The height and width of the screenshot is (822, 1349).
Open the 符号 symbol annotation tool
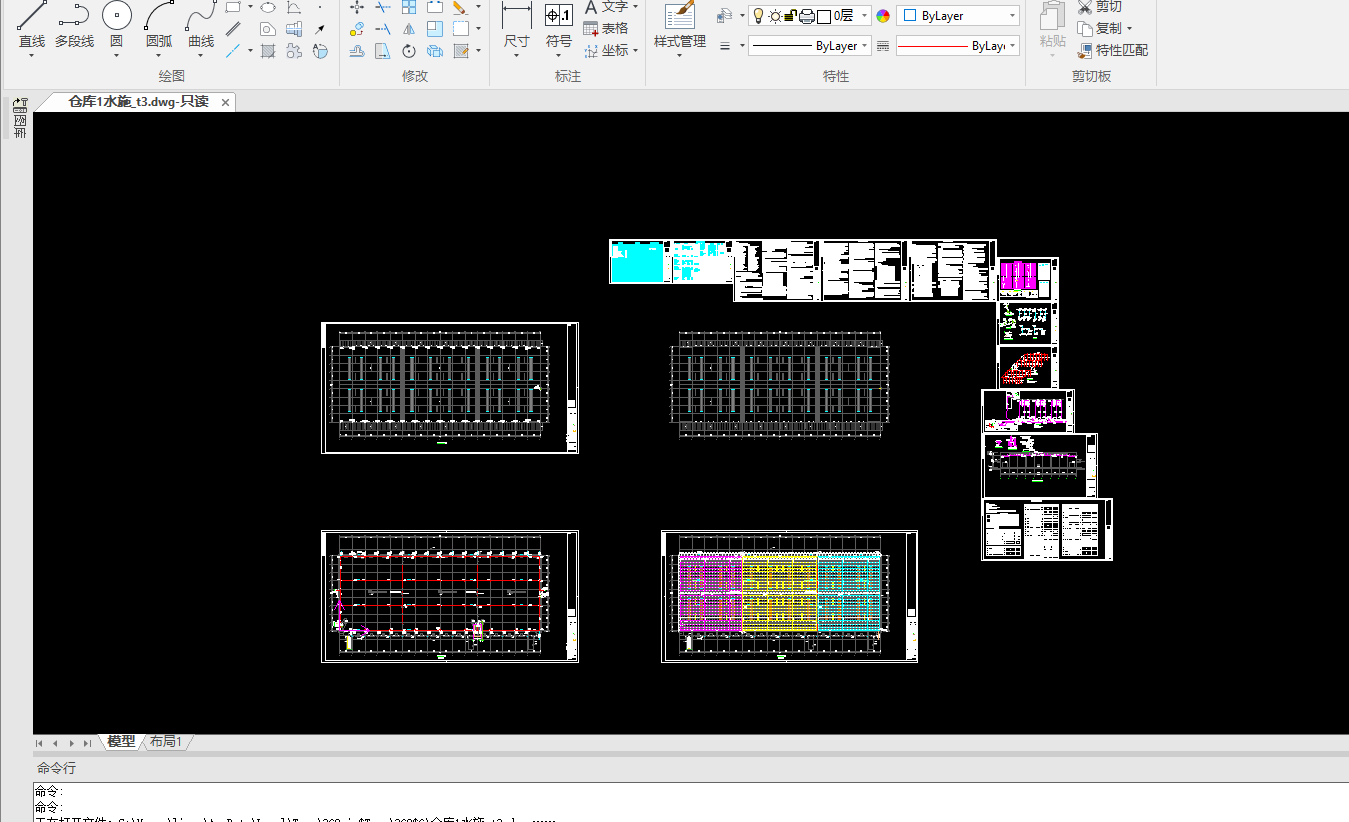pos(559,22)
